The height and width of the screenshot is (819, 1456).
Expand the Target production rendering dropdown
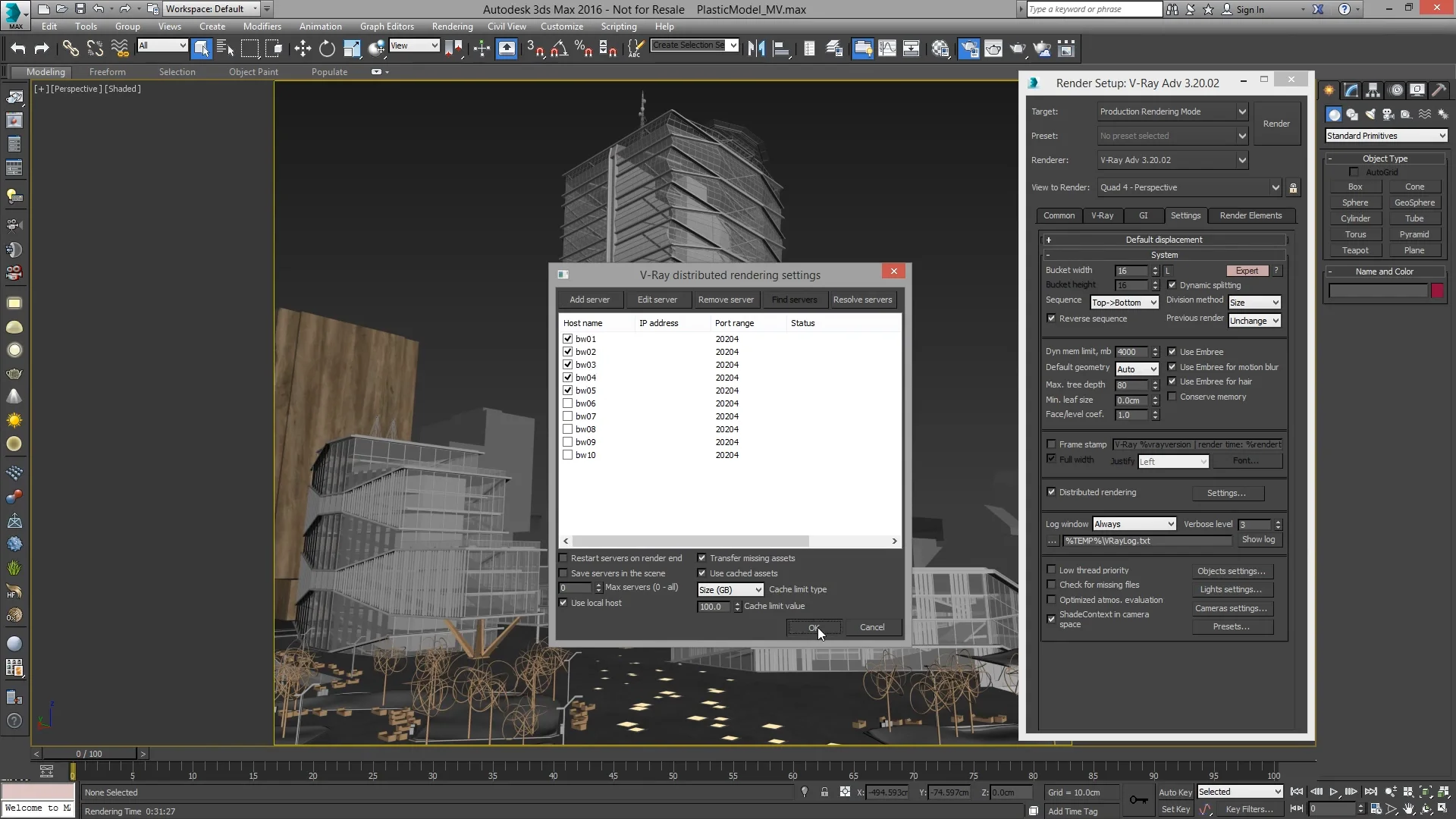[1242, 111]
